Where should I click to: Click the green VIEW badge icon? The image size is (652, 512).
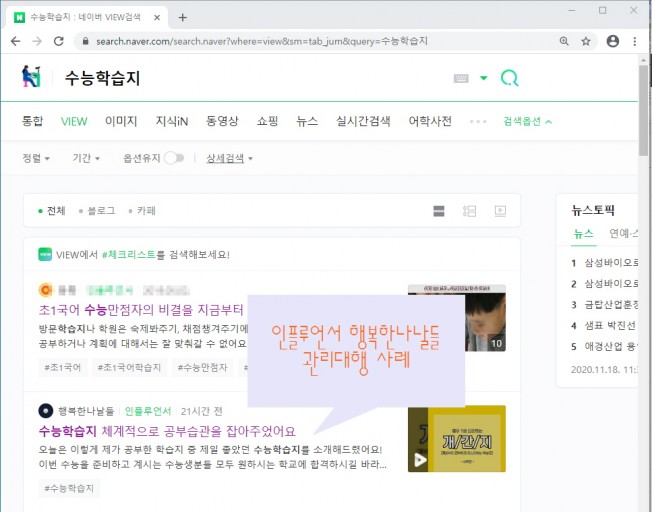(45, 255)
